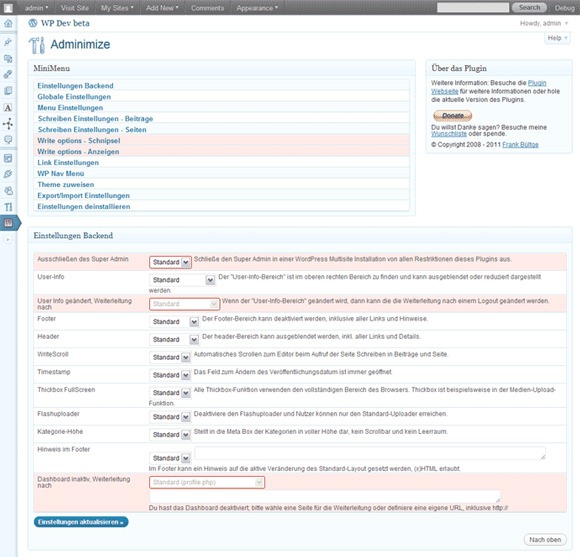
Task: Open My Sites menu in admin bar
Action: (117, 8)
